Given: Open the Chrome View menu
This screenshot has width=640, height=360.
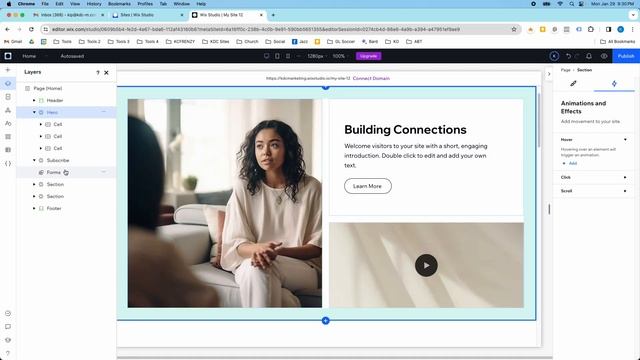Looking at the screenshot, I should [75, 4].
